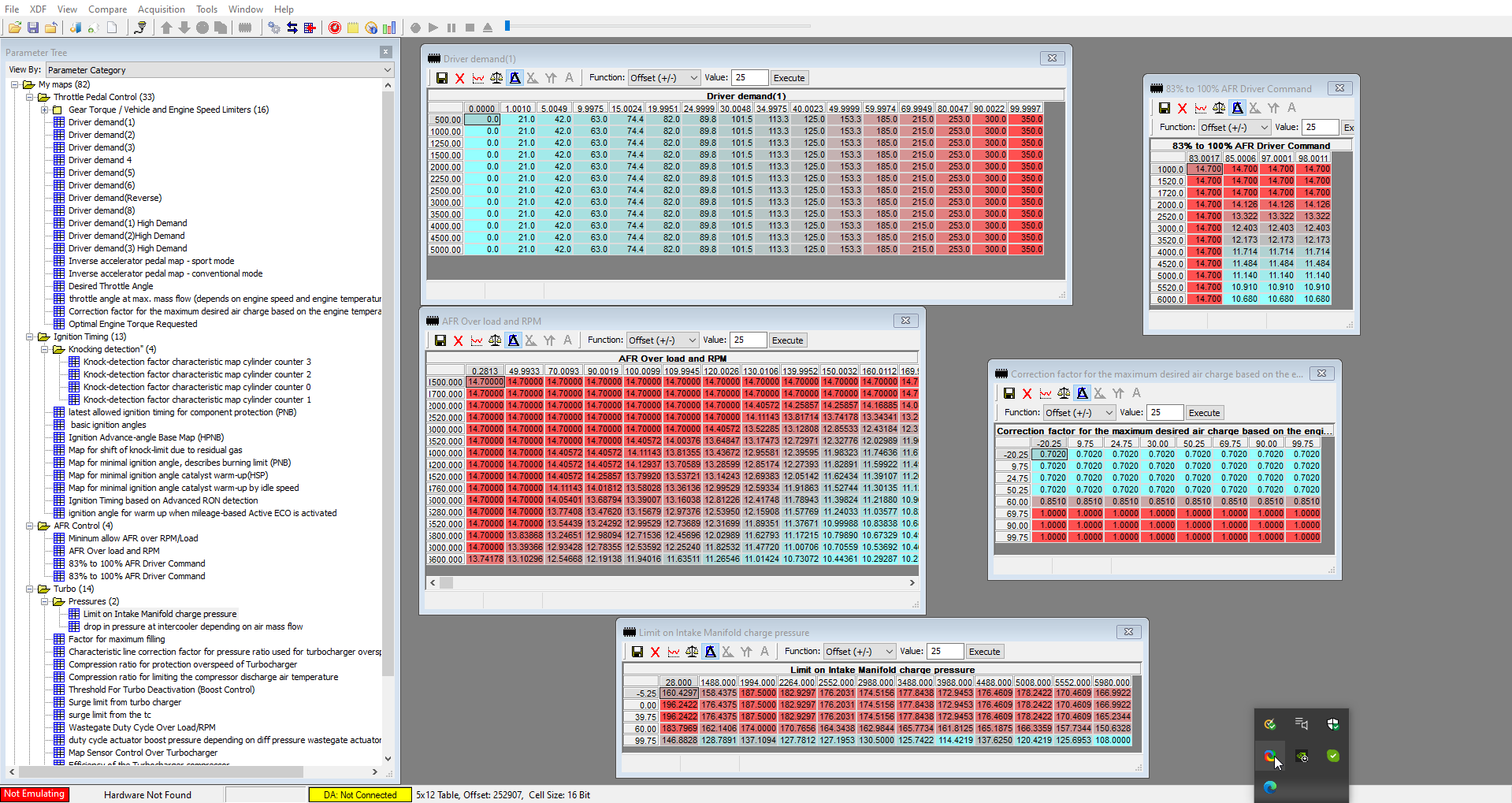Viewport: 1512px width, 803px height.
Task: Open Function dropdown in Limit on Intake Manifold window
Action: 860,652
